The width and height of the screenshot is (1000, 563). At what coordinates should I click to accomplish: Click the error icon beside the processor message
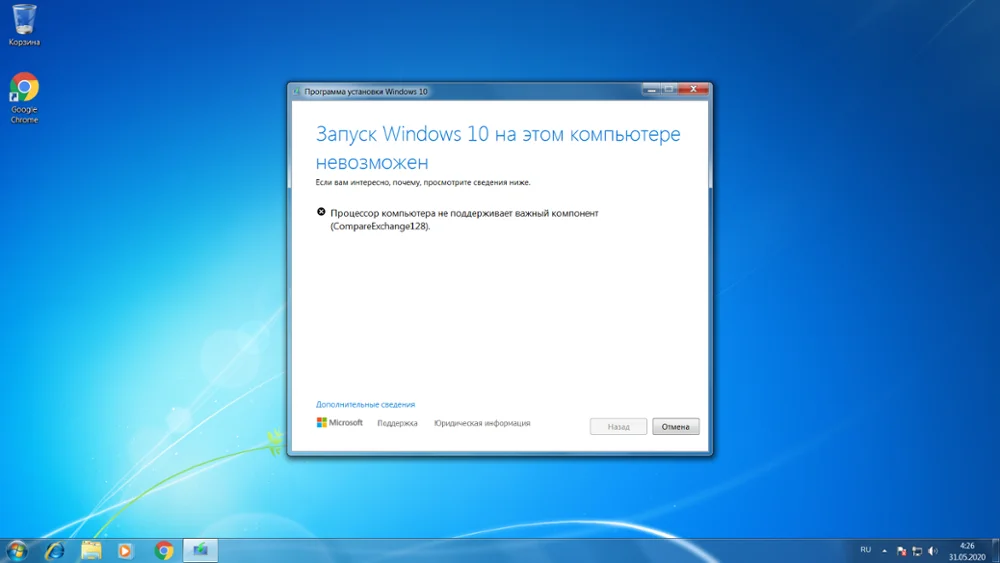321,212
